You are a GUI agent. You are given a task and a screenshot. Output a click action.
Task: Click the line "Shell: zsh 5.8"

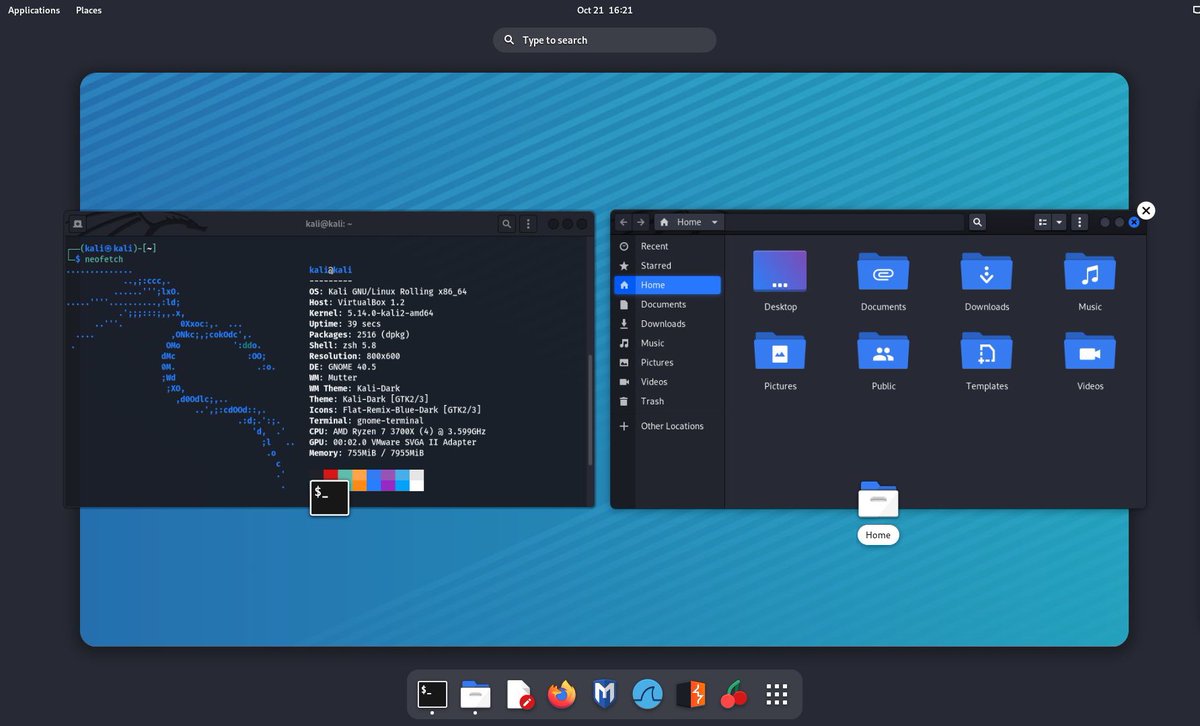pyautogui.click(x=342, y=345)
